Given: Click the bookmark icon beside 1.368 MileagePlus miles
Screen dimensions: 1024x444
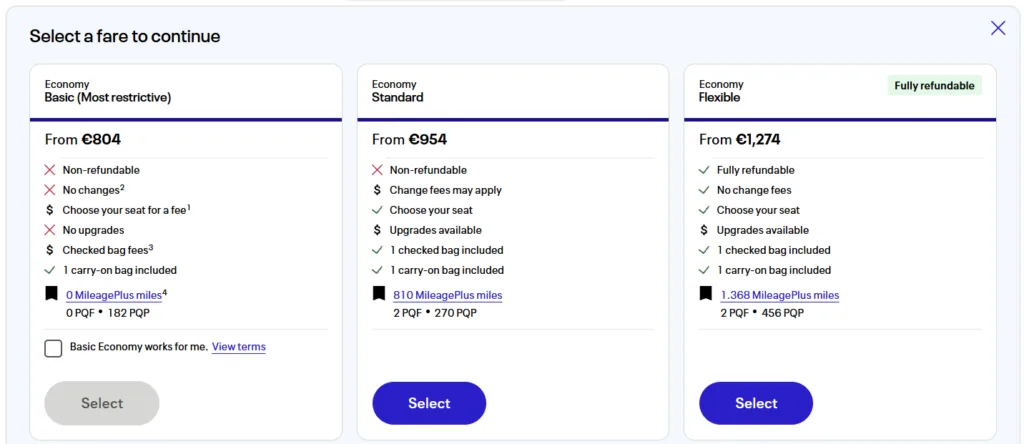Looking at the screenshot, I should [x=705, y=294].
